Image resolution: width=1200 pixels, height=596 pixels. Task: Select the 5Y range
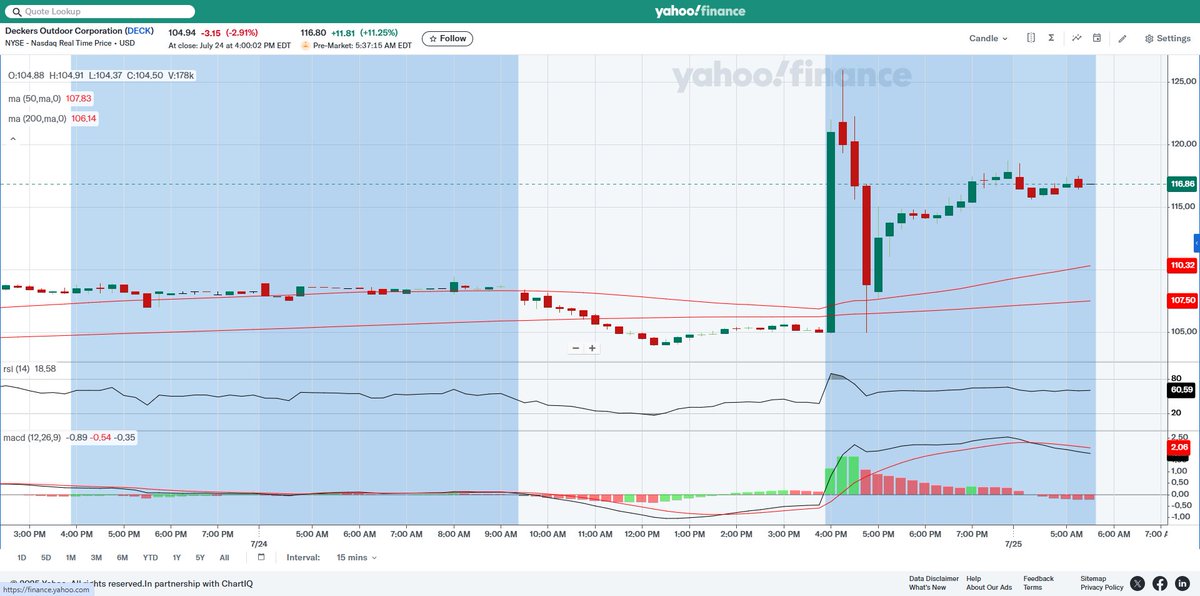200,557
